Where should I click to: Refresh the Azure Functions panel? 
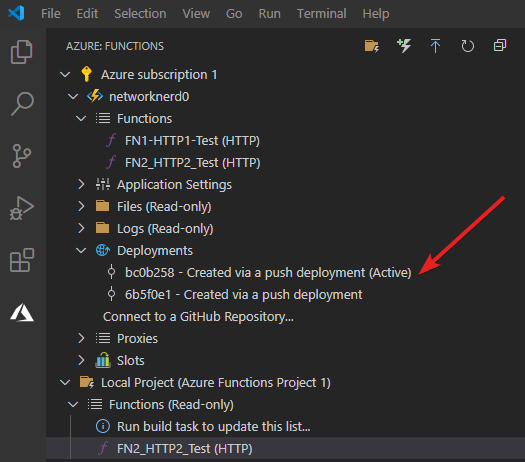pyautogui.click(x=467, y=46)
